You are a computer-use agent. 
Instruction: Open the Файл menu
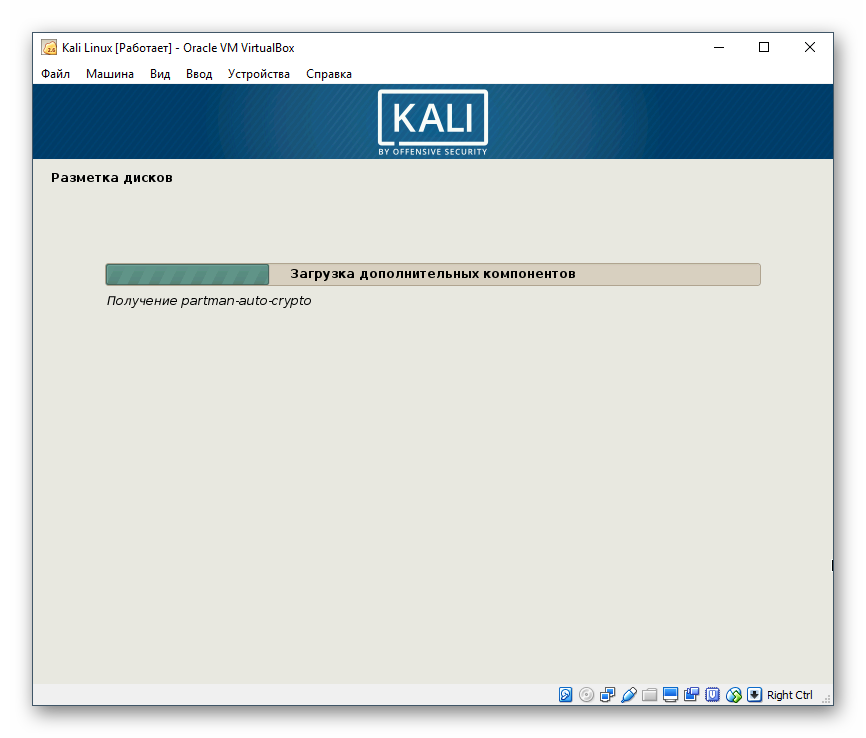(55, 73)
